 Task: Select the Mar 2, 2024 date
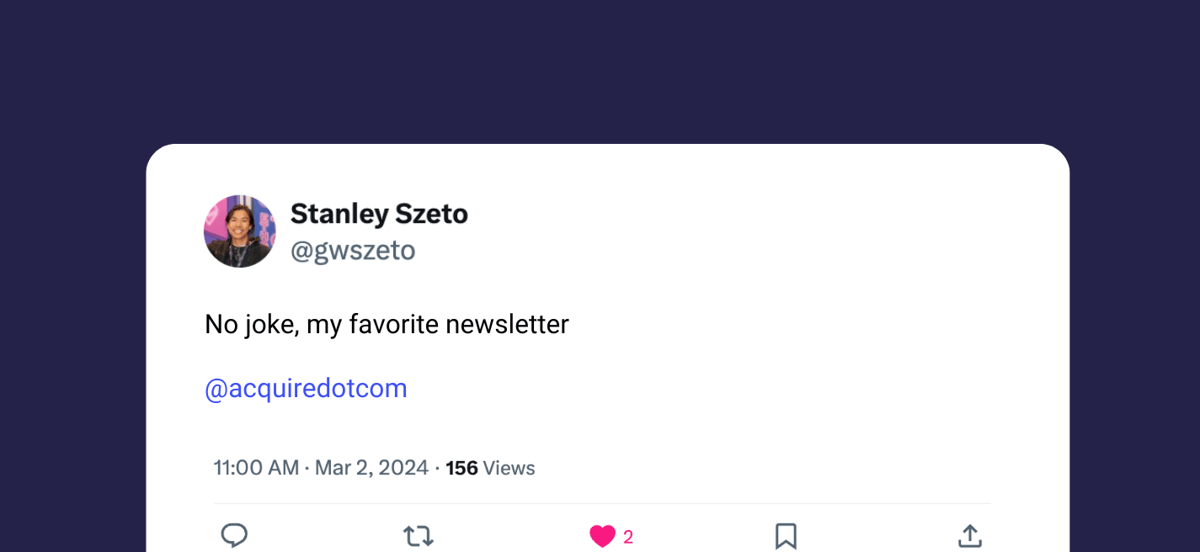click(372, 468)
